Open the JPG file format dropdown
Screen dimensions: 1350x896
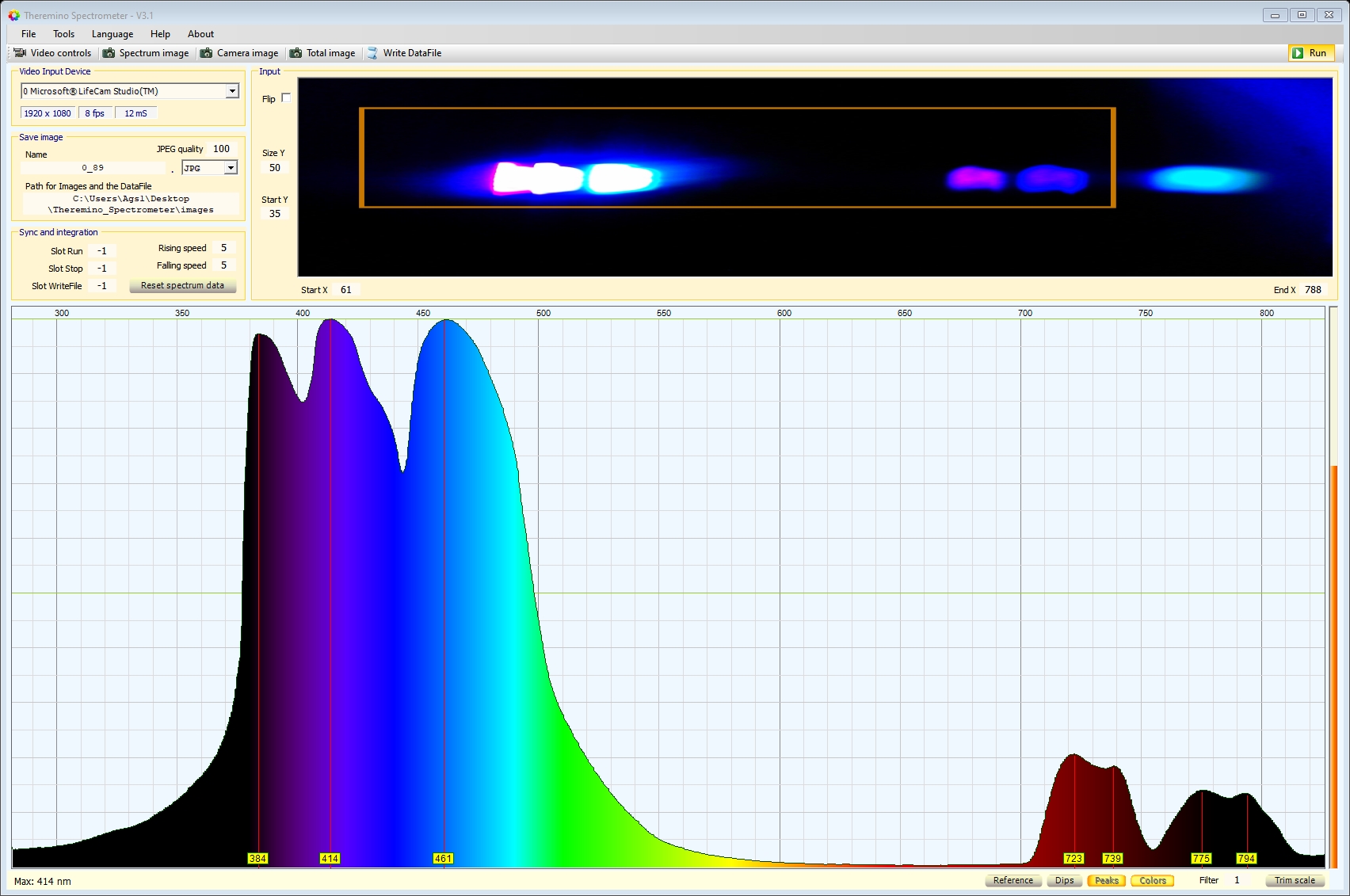click(231, 168)
